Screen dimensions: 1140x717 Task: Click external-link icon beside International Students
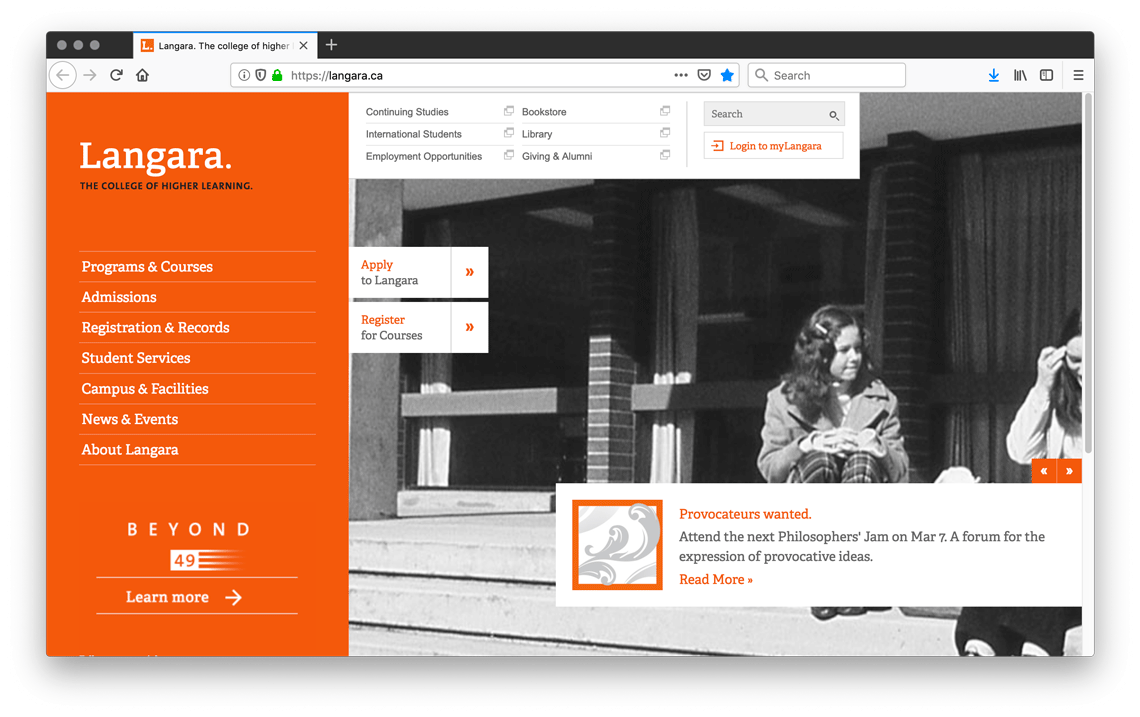509,132
